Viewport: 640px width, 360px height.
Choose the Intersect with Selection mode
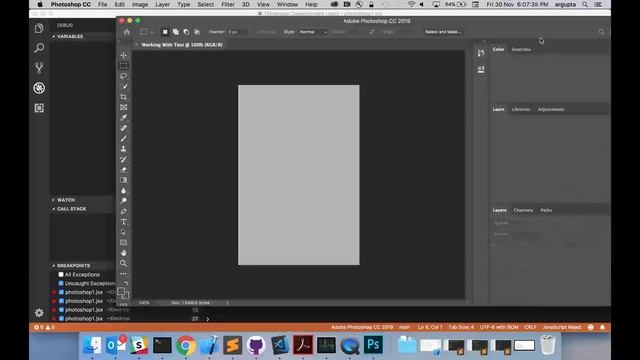[197, 32]
